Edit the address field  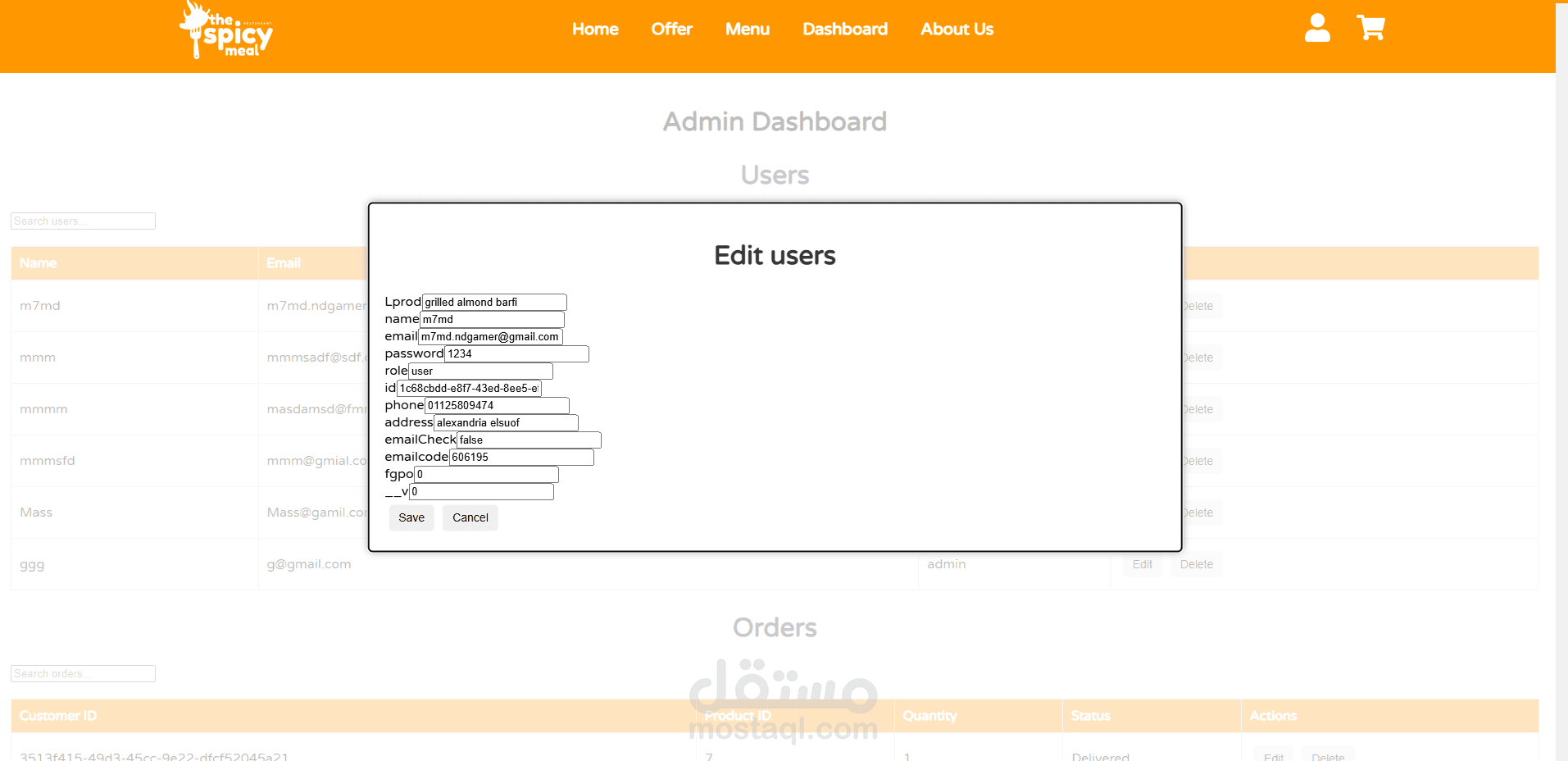pyautogui.click(x=506, y=422)
